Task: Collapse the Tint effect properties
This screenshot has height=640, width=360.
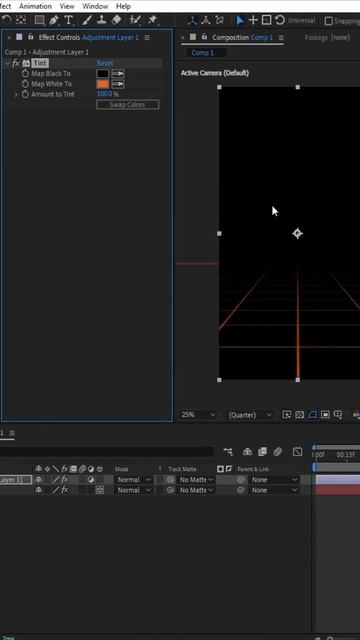Action: click(x=7, y=63)
